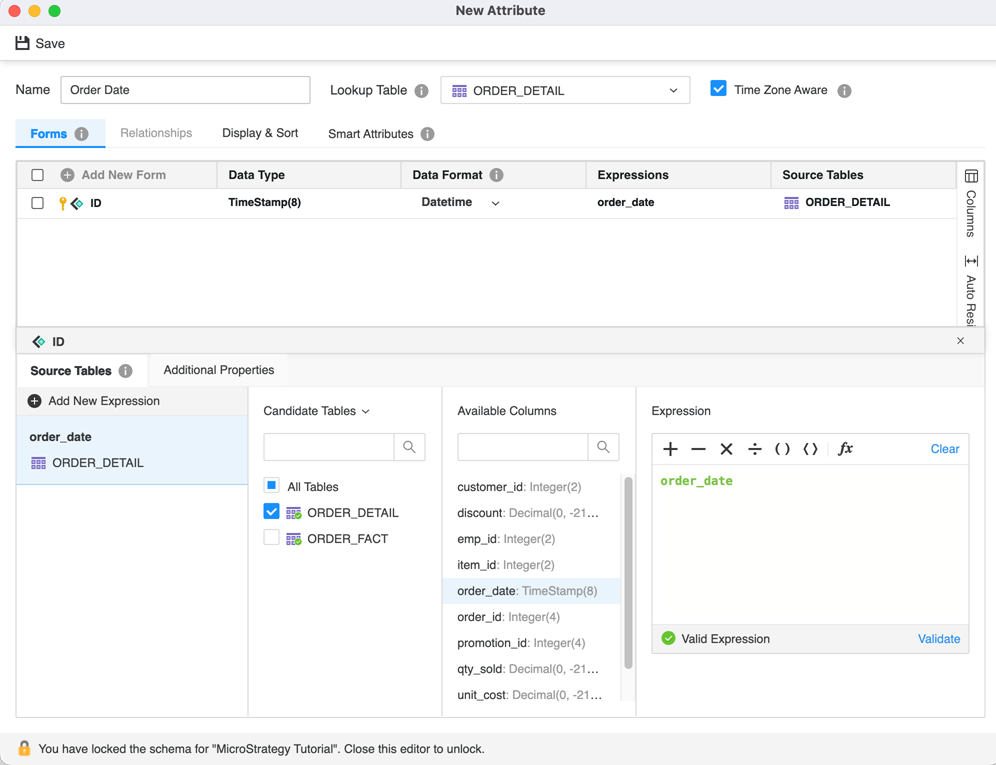Clear the expression editor
This screenshot has height=765, width=996.
(944, 449)
